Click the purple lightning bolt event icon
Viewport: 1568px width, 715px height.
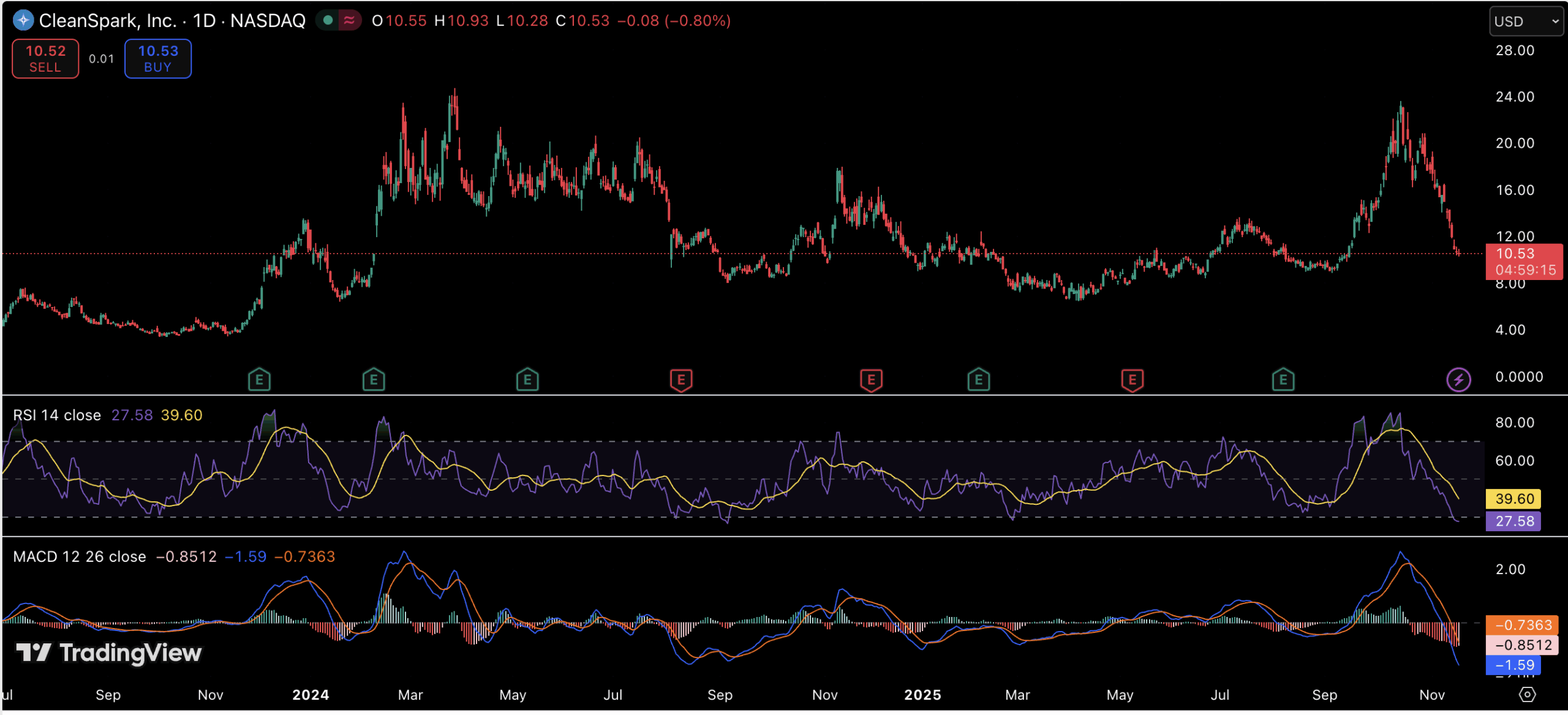[x=1458, y=380]
